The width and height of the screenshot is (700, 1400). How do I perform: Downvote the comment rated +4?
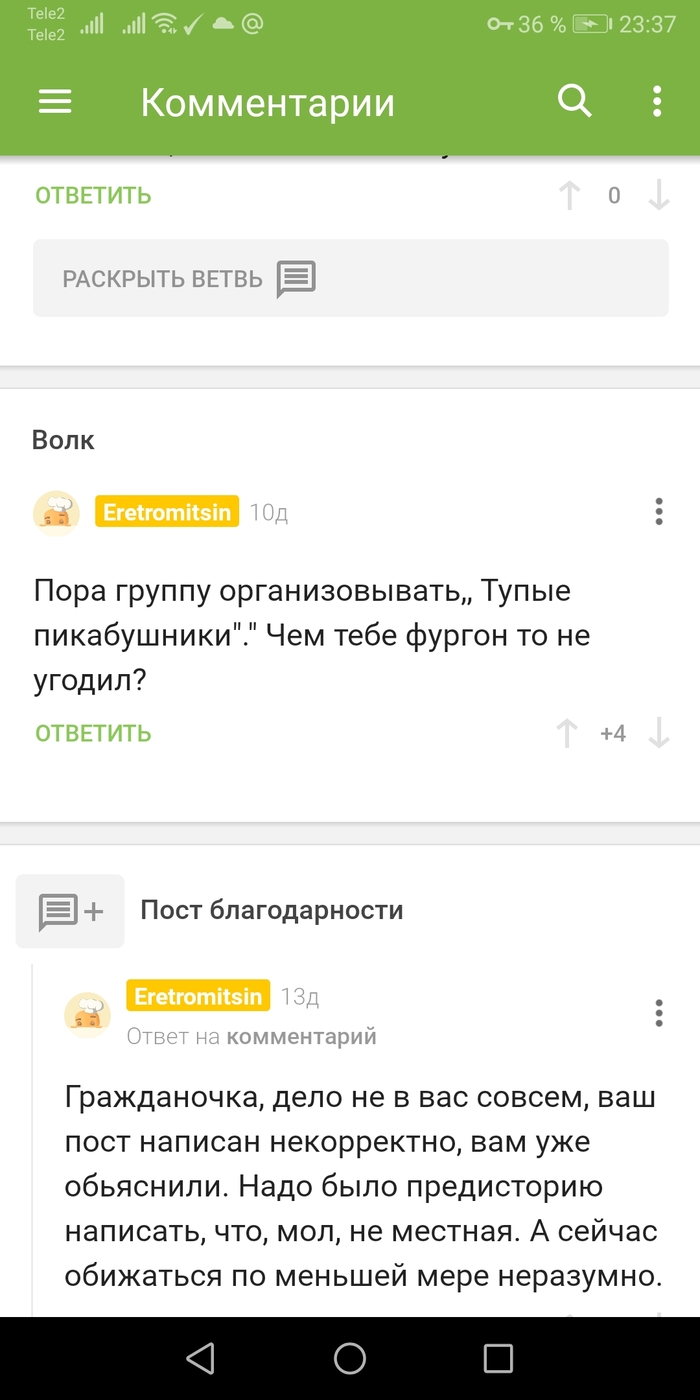pyautogui.click(x=659, y=734)
